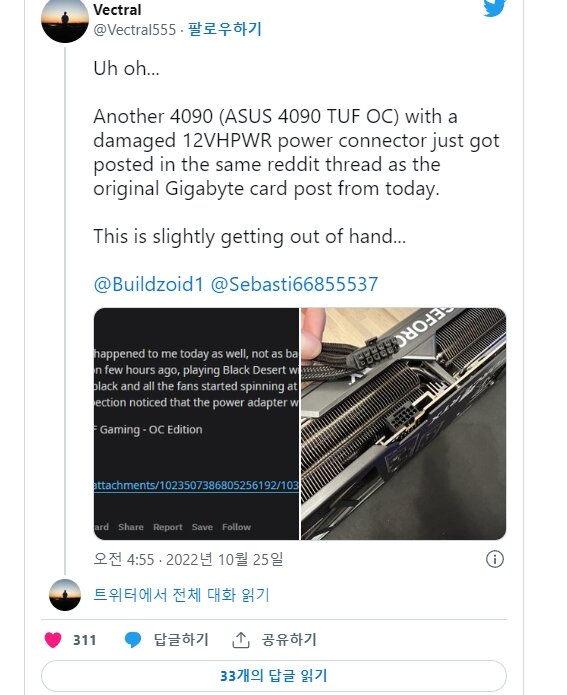
Task: Click the Twitter bird logo
Action: click(494, 8)
